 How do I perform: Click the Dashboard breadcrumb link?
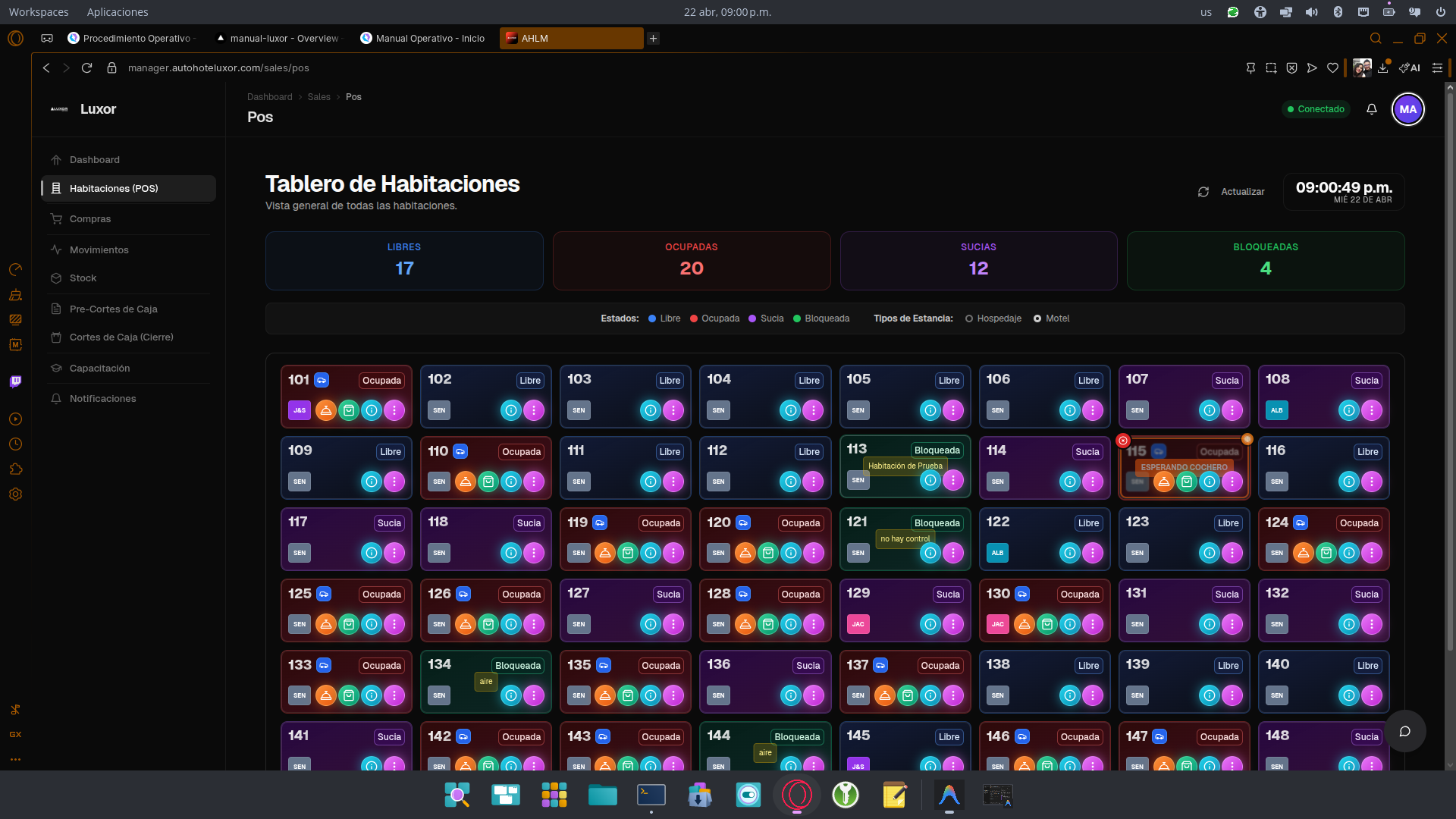coord(269,97)
